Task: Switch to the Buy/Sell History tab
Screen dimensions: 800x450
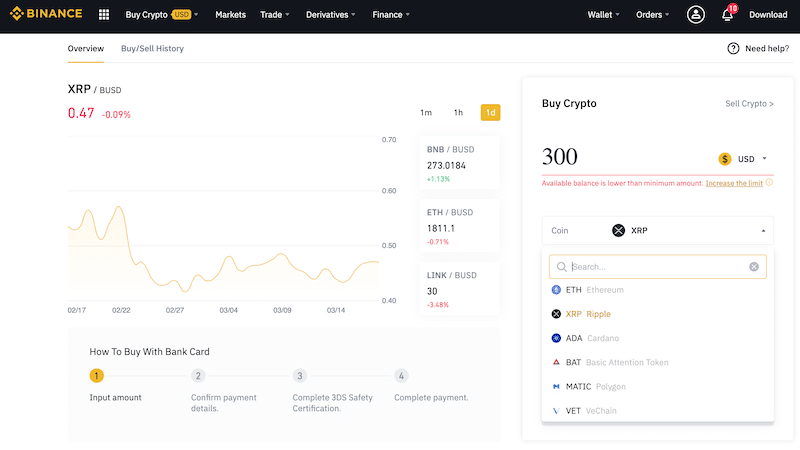Action: pos(152,48)
